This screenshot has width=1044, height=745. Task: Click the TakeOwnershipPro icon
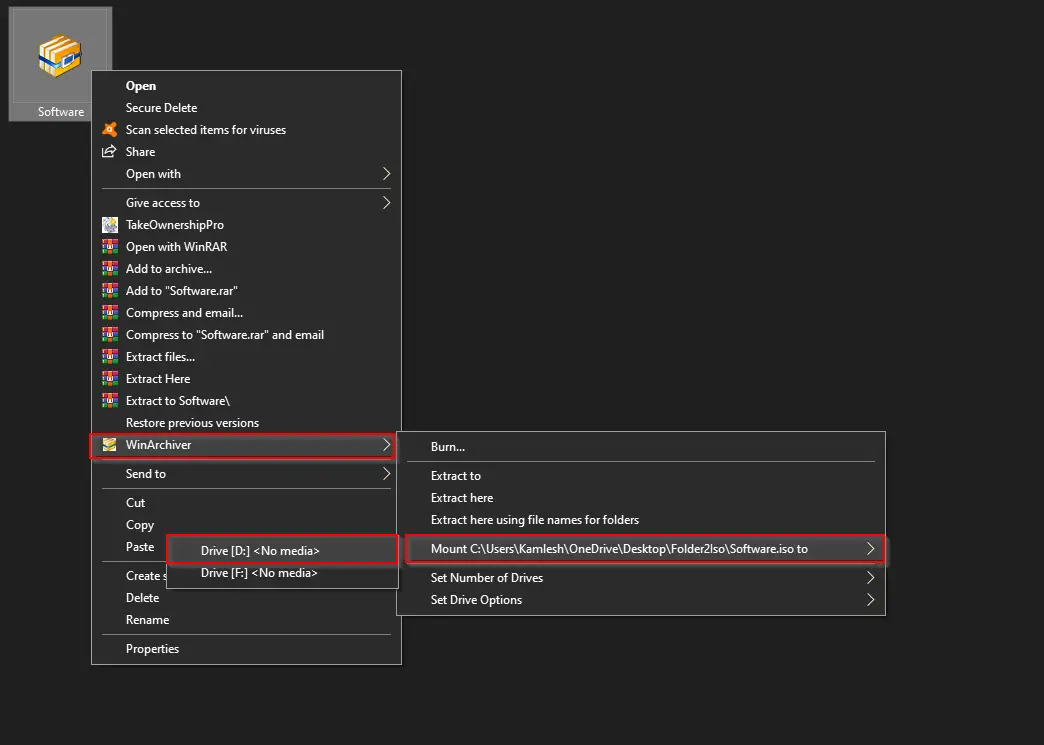click(x=109, y=224)
